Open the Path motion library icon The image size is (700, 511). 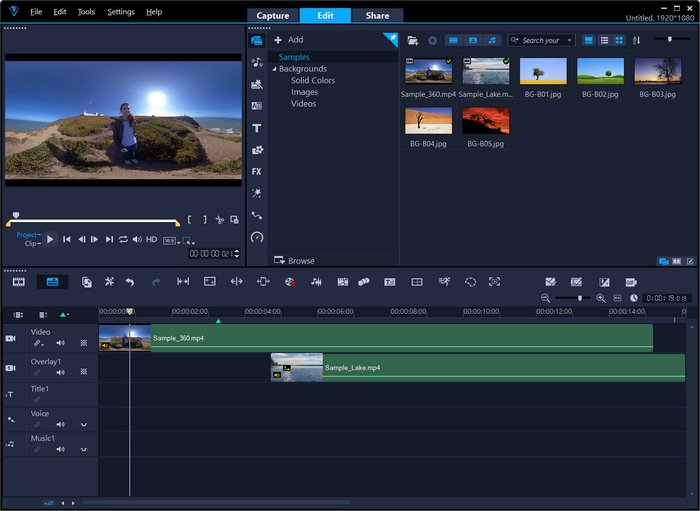coord(257,215)
